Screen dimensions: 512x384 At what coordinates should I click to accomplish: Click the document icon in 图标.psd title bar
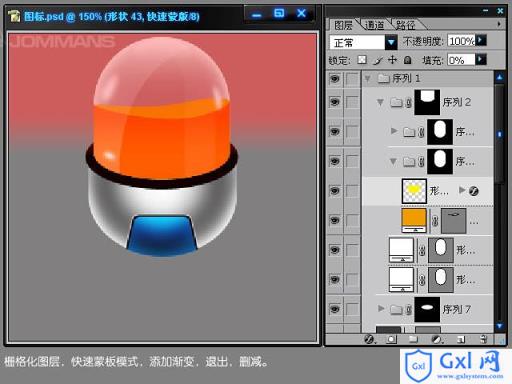click(14, 16)
